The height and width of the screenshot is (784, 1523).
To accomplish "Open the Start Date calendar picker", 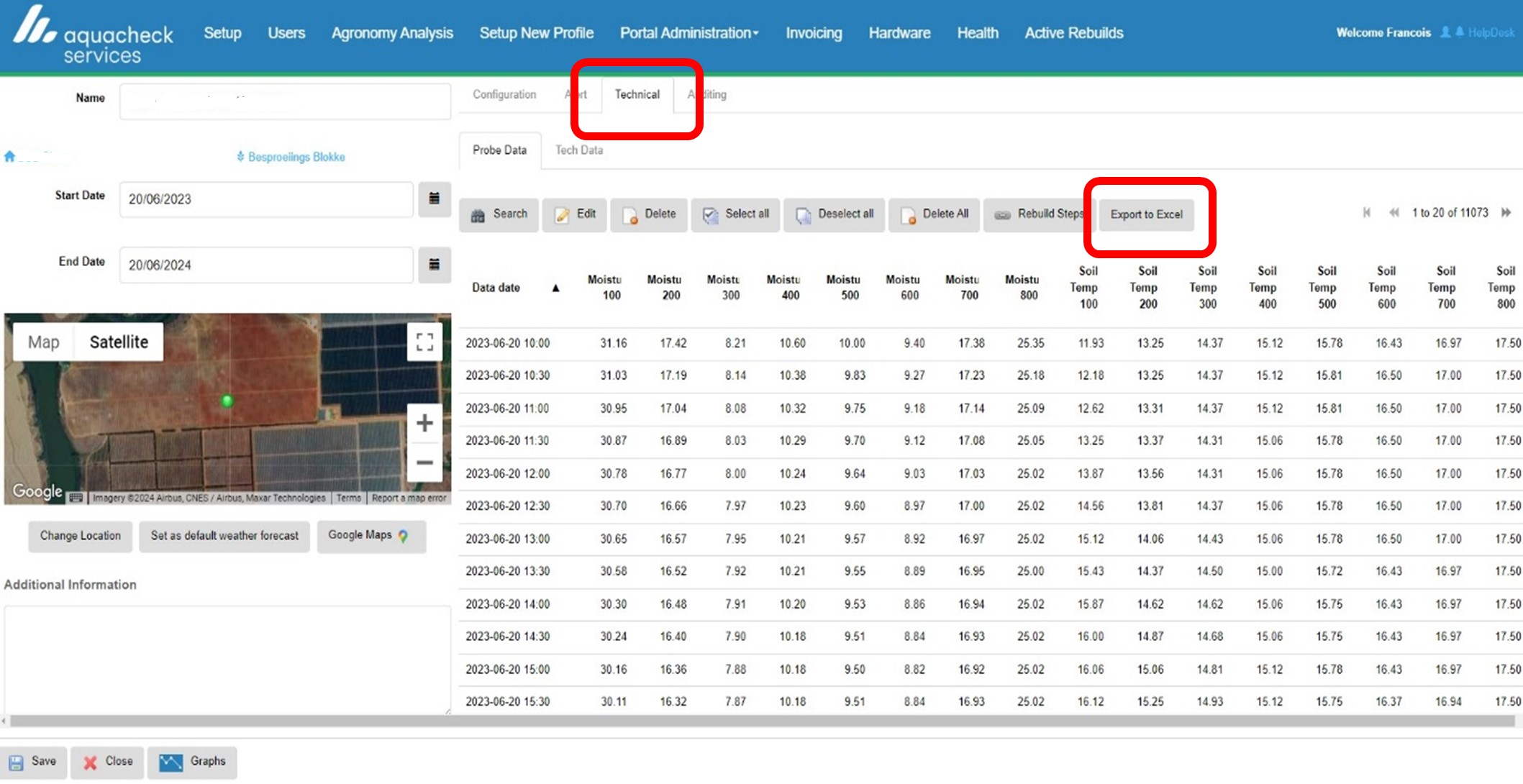I will pos(435,199).
